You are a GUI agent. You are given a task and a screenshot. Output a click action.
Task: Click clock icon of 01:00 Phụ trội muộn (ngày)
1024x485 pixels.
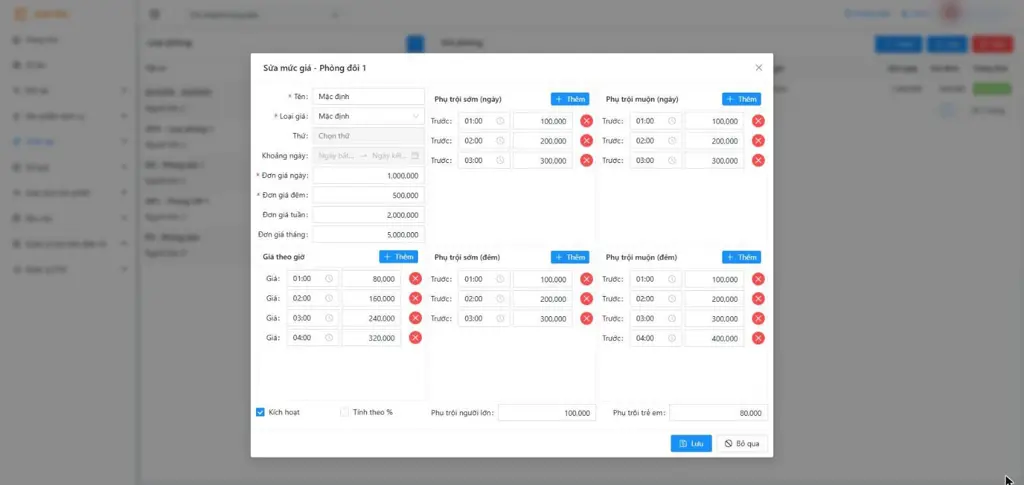pos(672,121)
